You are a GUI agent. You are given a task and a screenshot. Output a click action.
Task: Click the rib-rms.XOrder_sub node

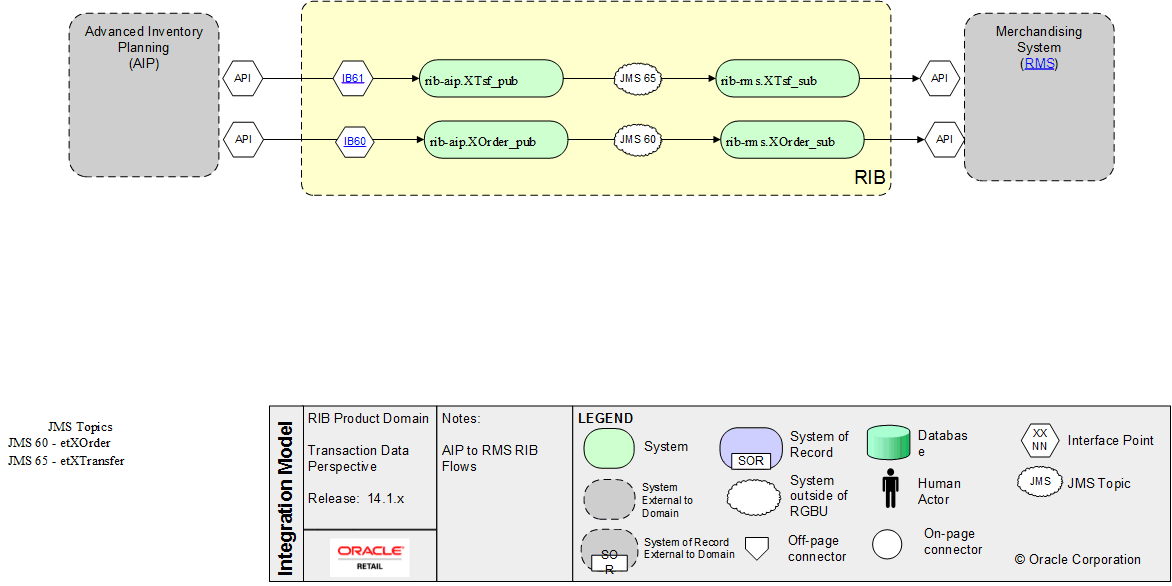pos(791,140)
